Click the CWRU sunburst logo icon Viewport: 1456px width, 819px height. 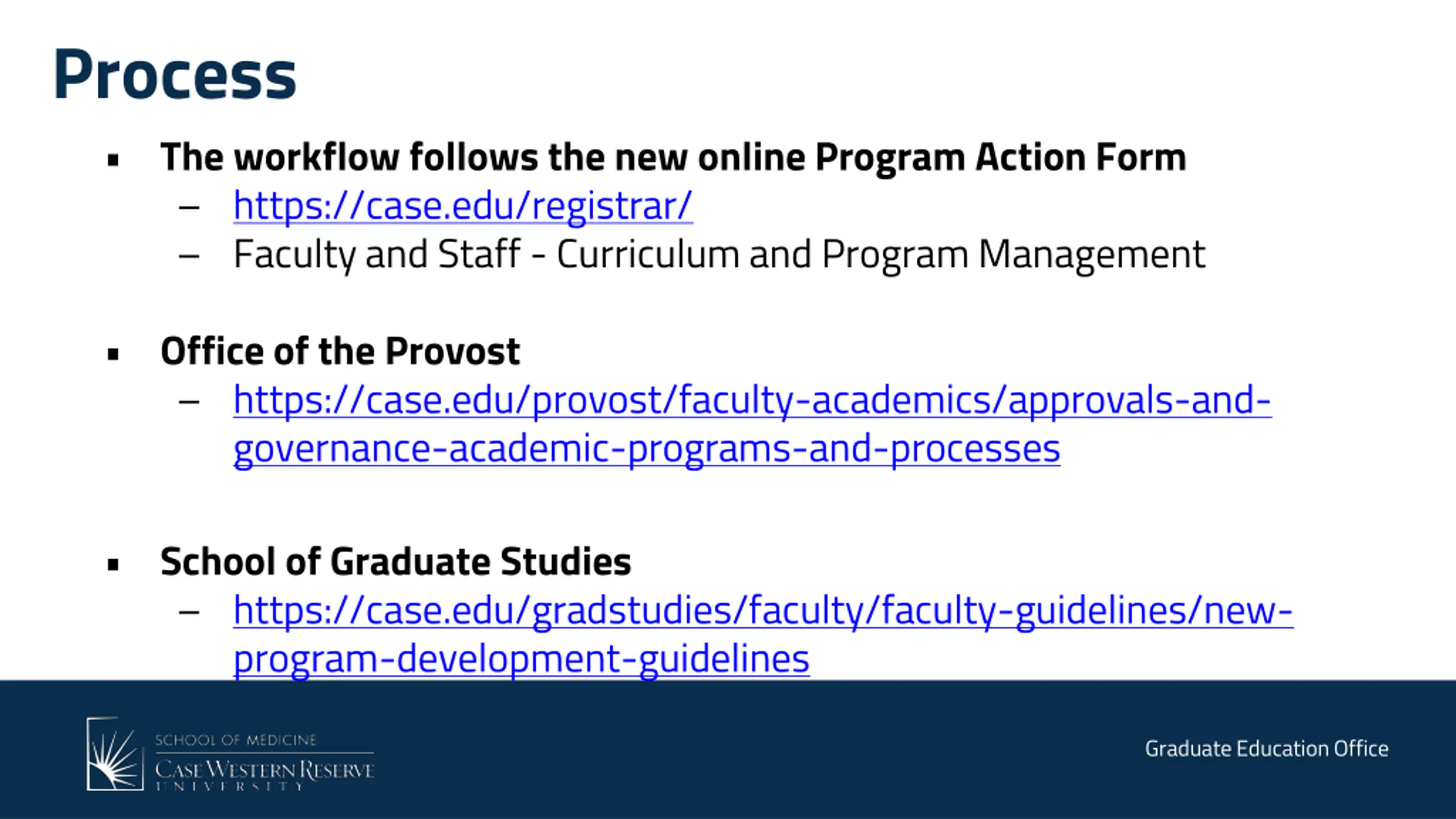tap(114, 754)
